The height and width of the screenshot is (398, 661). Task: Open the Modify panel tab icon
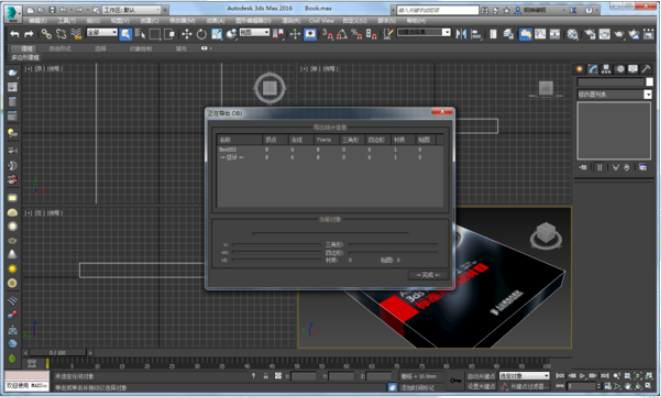pyautogui.click(x=593, y=69)
